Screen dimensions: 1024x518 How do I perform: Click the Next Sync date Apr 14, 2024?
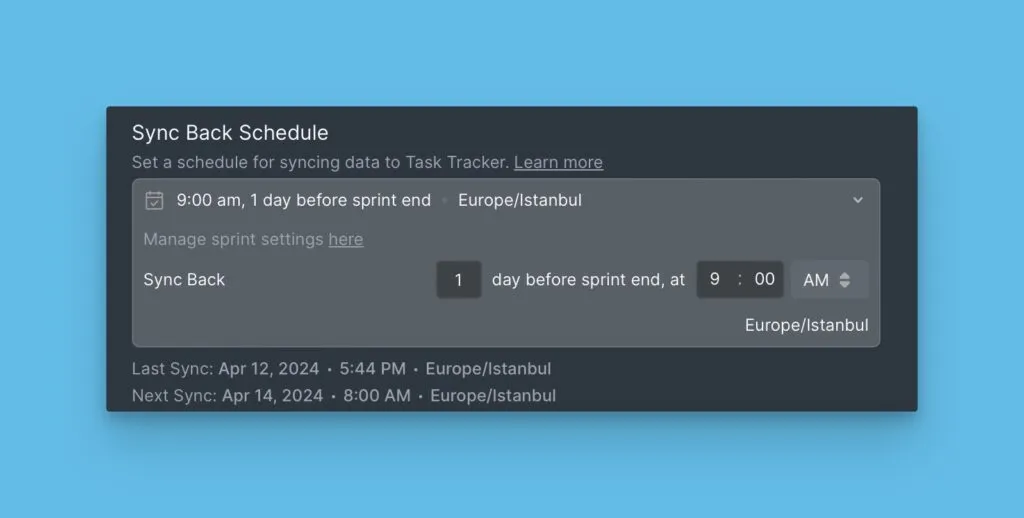click(272, 396)
